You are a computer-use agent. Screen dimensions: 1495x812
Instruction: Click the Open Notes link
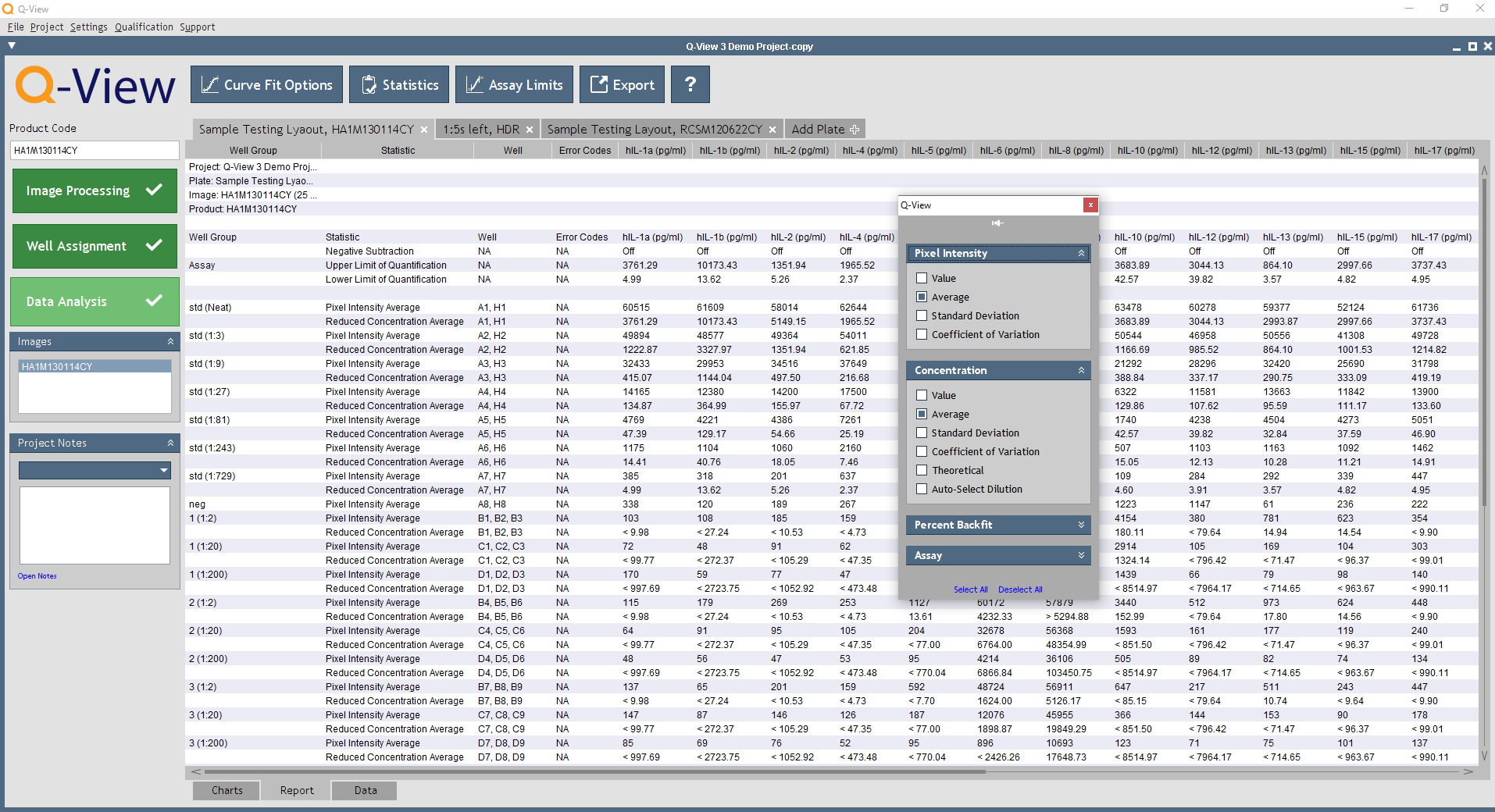pyautogui.click(x=37, y=576)
